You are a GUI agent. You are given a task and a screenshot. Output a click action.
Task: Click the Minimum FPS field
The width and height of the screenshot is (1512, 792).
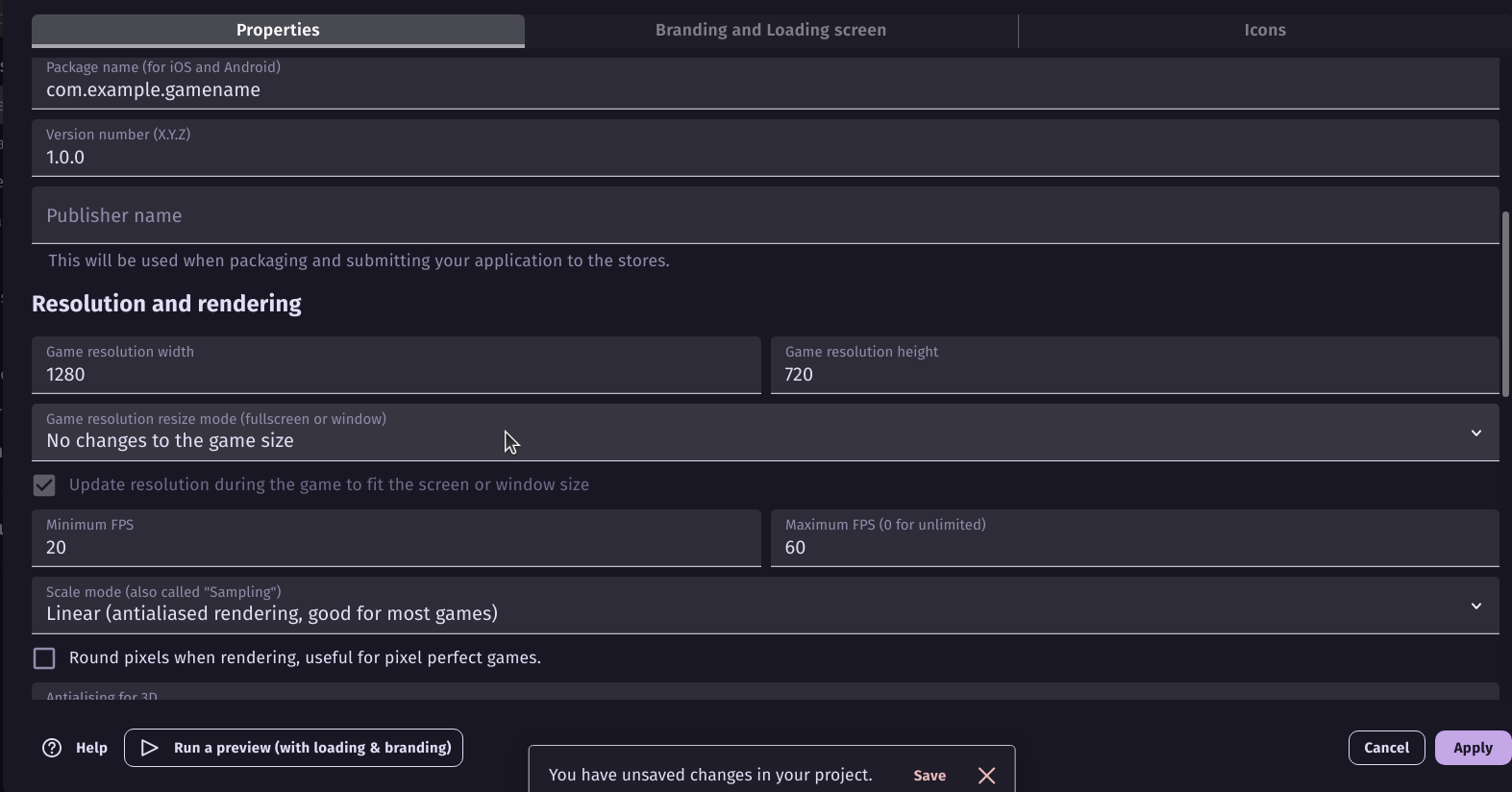point(395,547)
